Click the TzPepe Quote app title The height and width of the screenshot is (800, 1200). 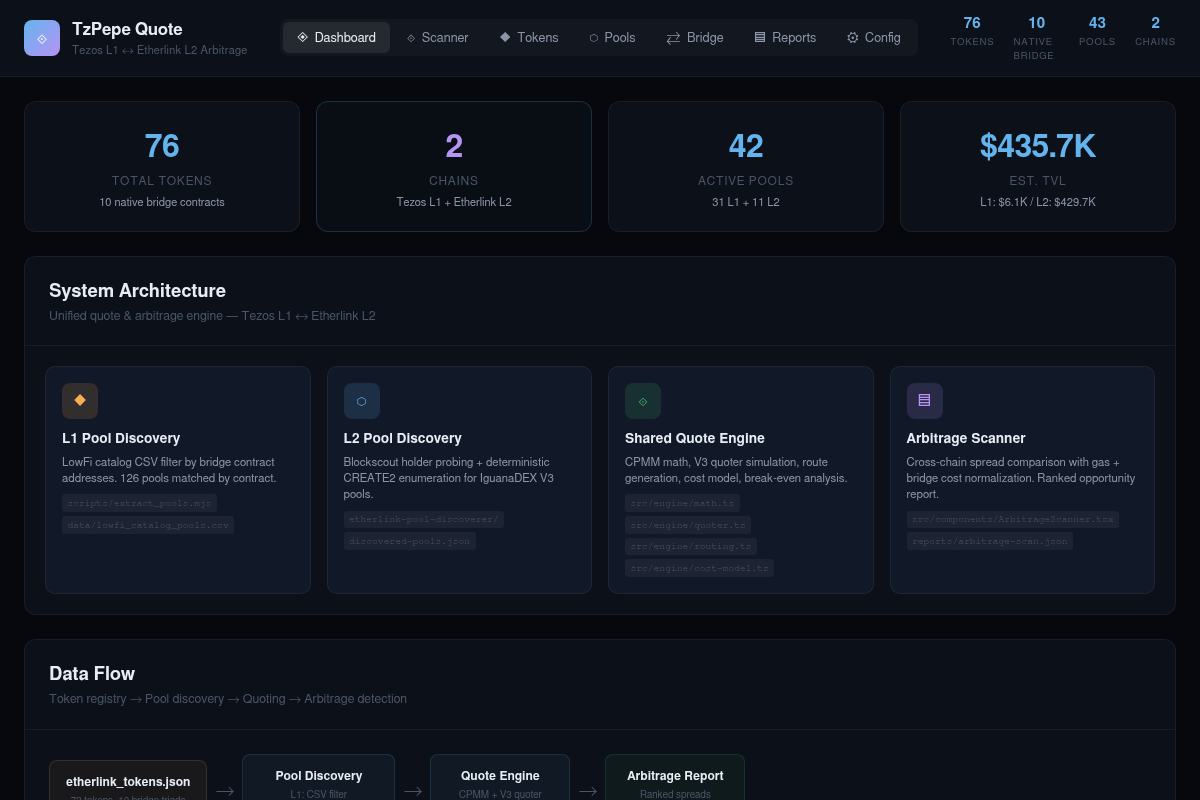coord(127,29)
